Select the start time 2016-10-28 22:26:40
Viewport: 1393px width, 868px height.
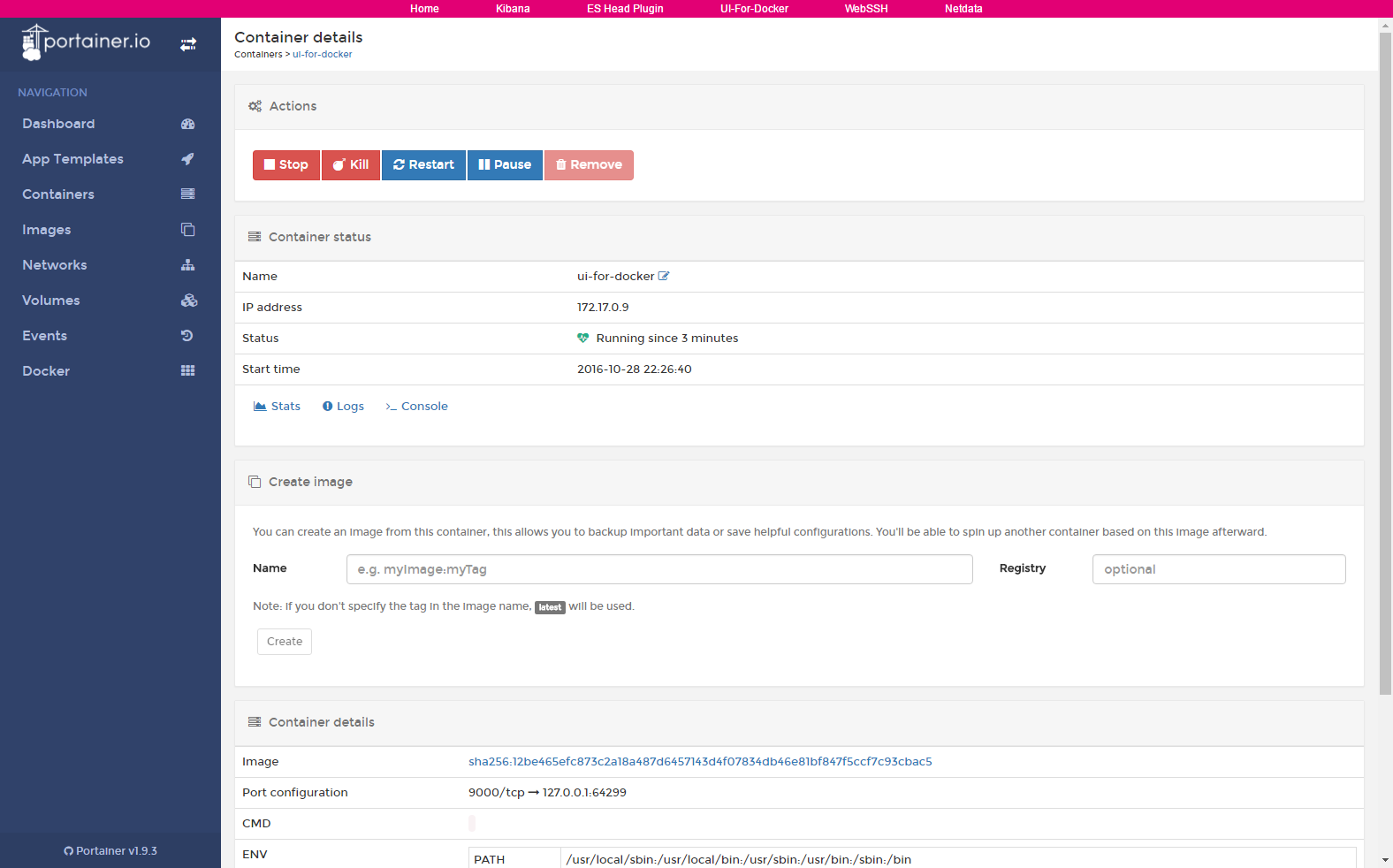635,369
